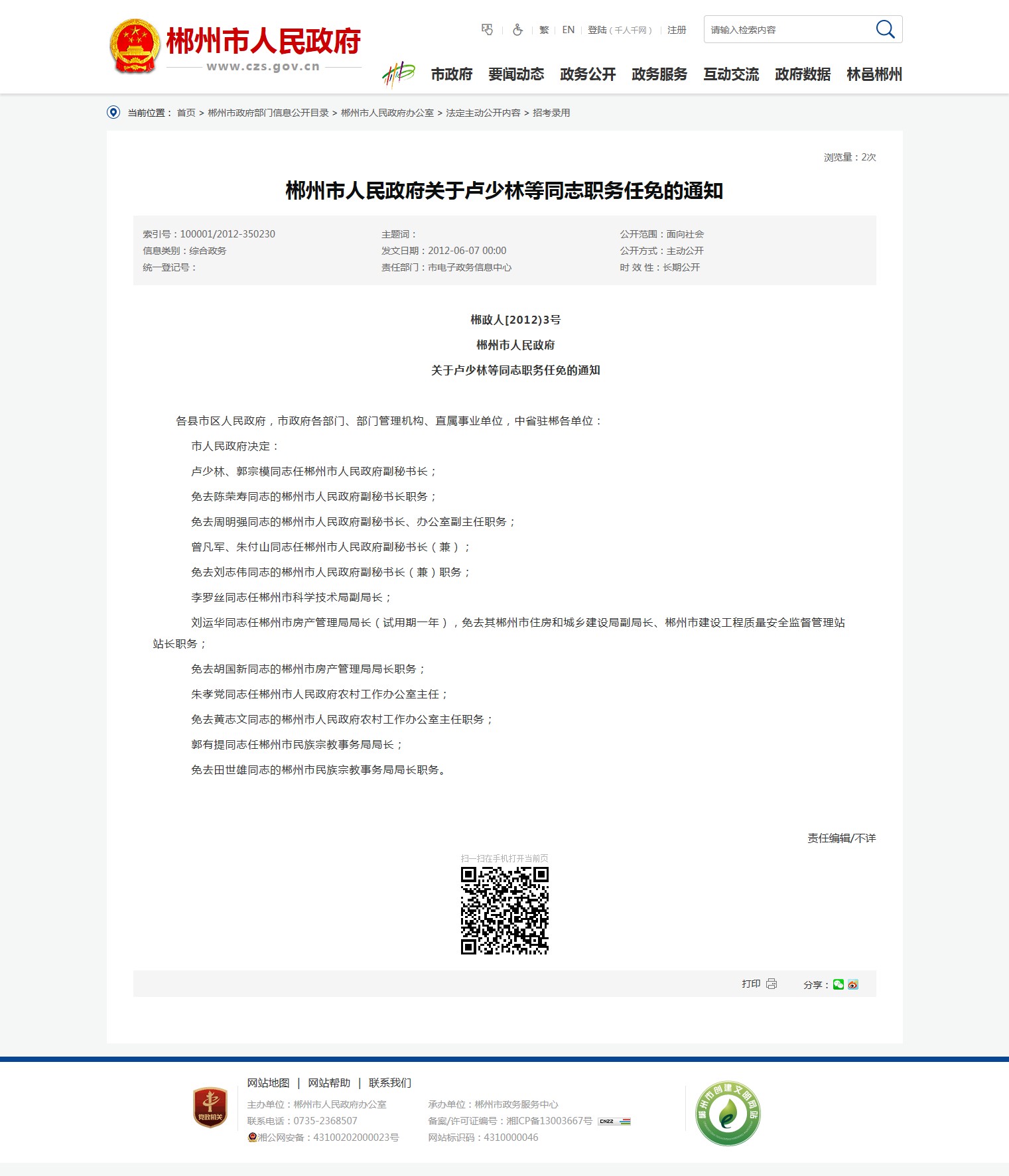Go to 首页 in the breadcrumb
This screenshot has width=1009, height=1176.
pos(186,113)
